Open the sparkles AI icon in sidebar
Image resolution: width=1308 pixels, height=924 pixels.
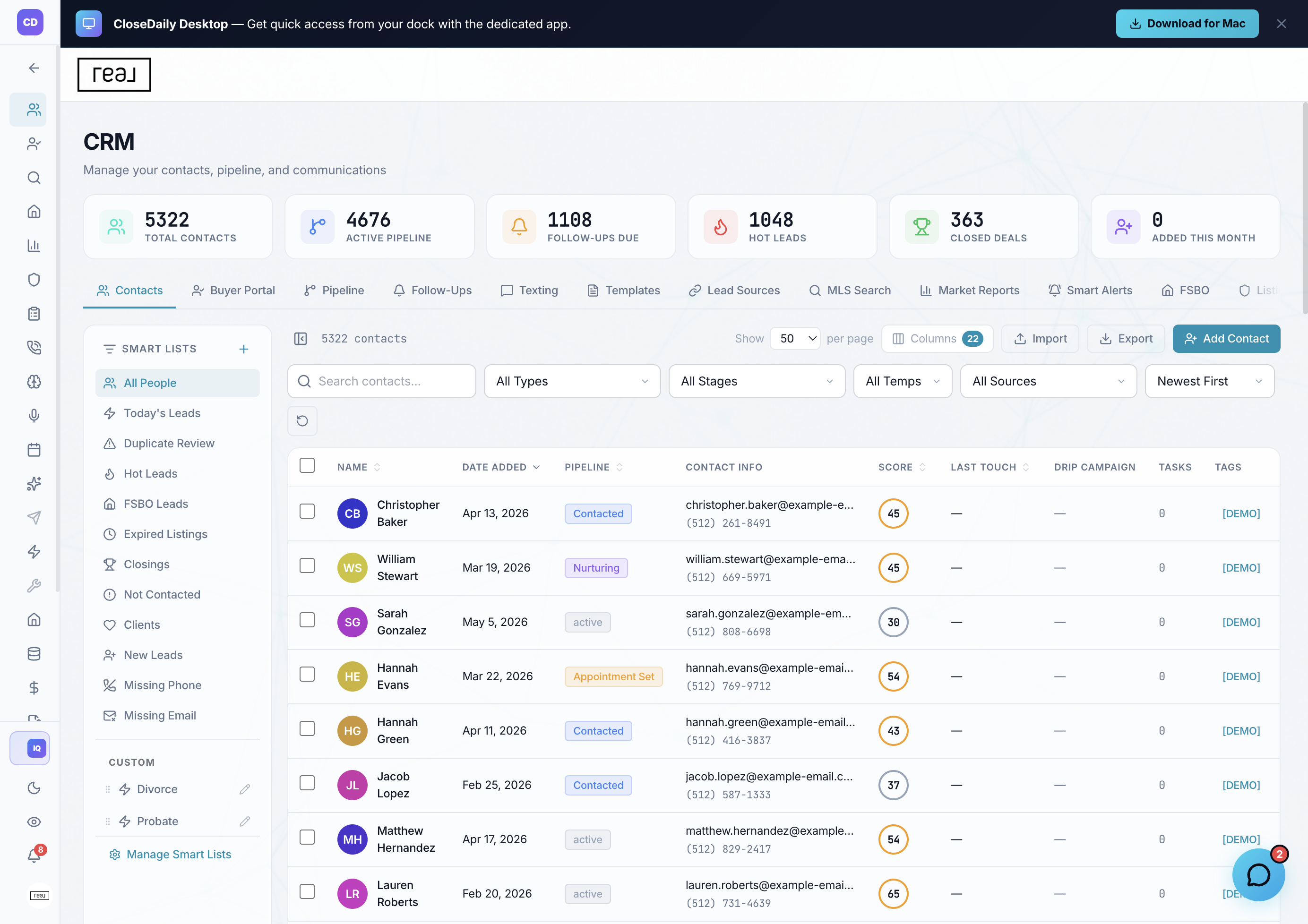34,484
